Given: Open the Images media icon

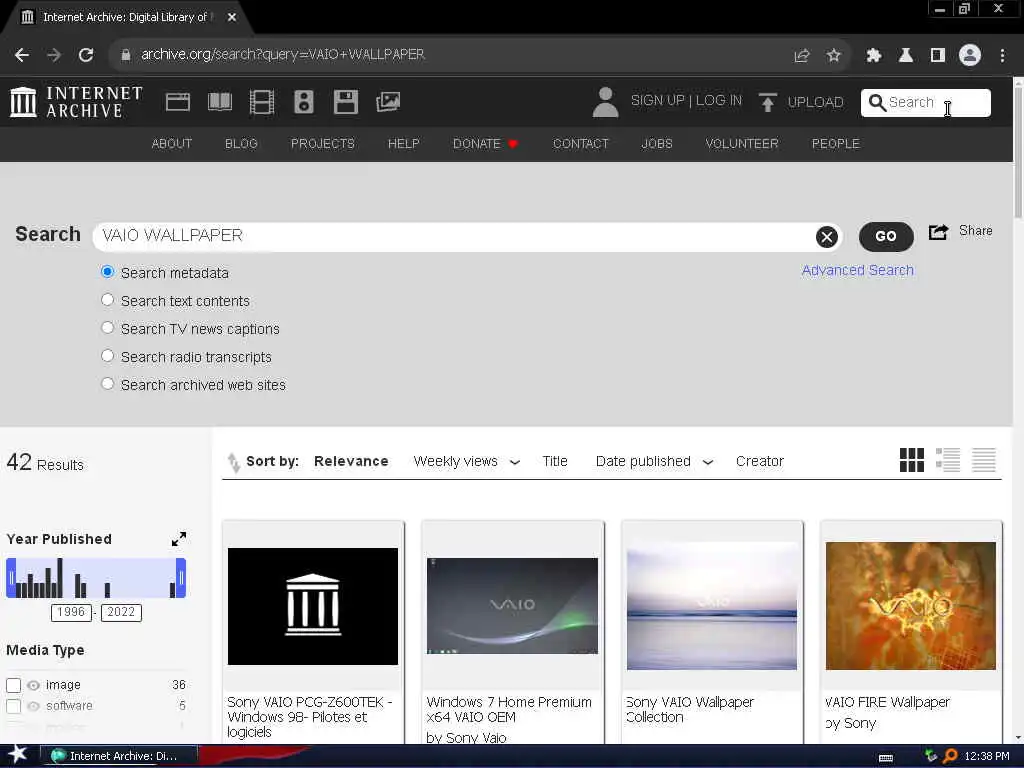Looking at the screenshot, I should tap(388, 102).
